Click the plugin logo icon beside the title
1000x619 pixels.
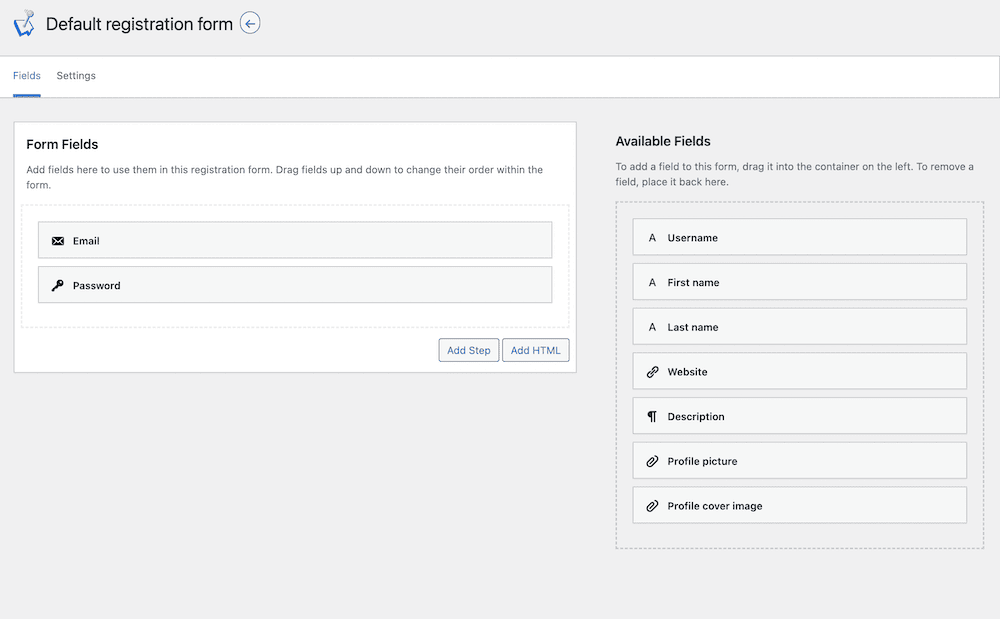pyautogui.click(x=24, y=24)
